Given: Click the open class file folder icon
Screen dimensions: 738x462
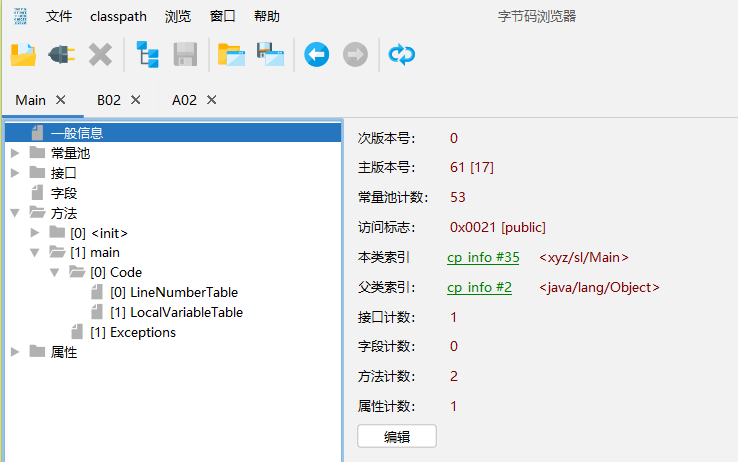Looking at the screenshot, I should 23,54.
